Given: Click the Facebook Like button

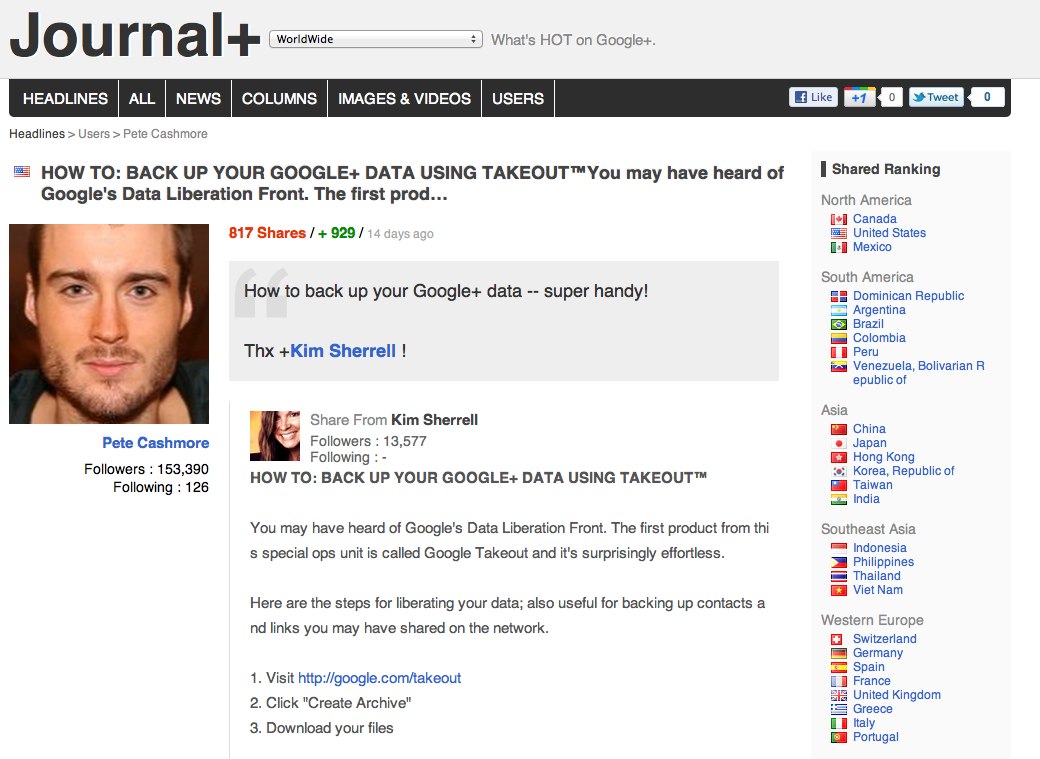Looking at the screenshot, I should click(813, 97).
